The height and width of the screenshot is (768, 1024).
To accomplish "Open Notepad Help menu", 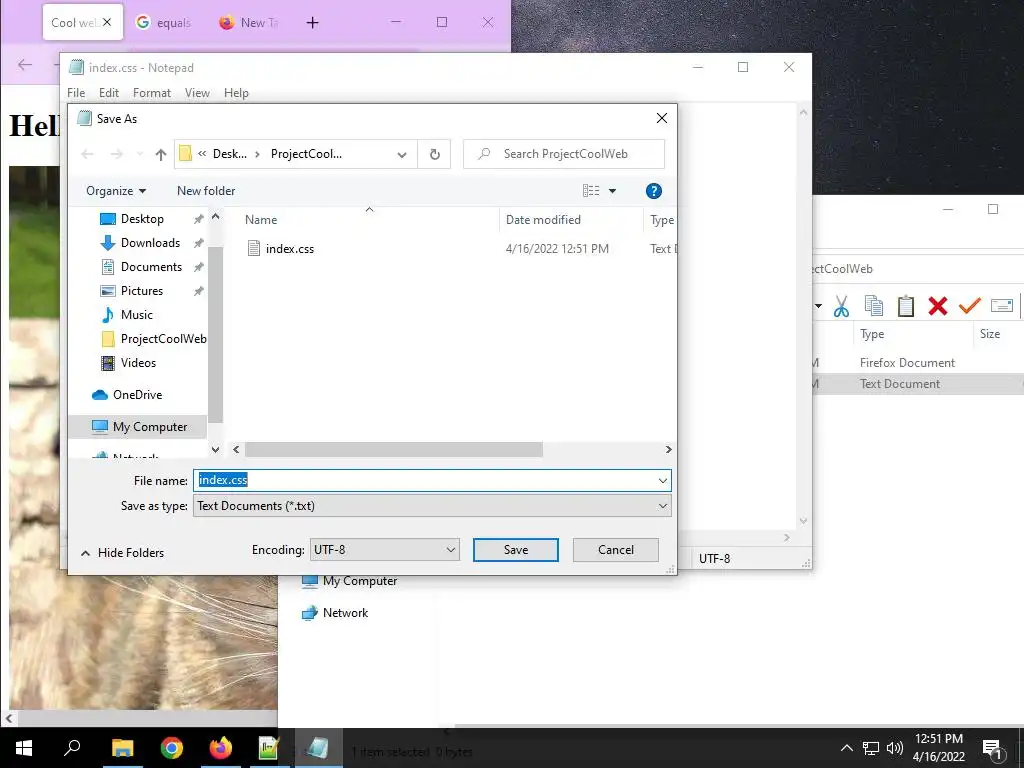I will pos(236,93).
